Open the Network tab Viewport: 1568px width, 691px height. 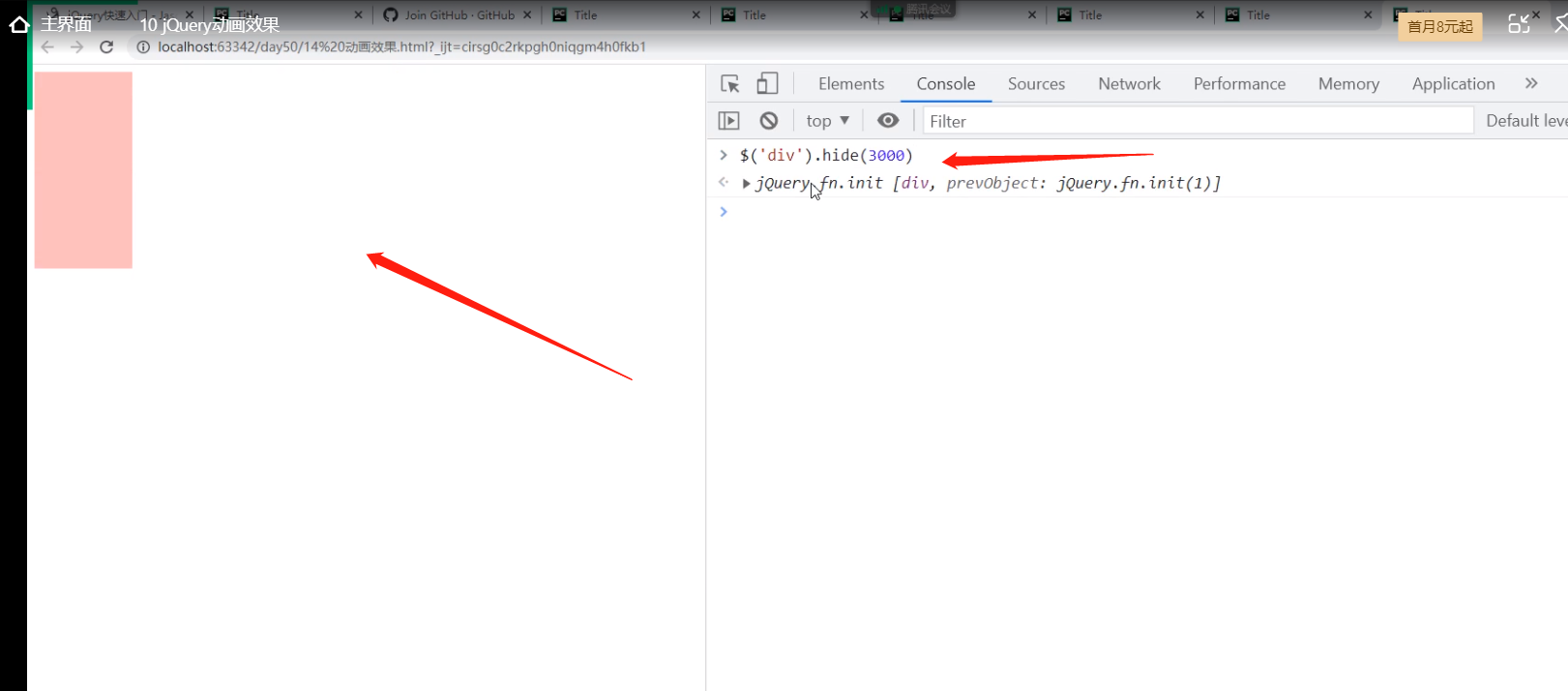pyautogui.click(x=1129, y=84)
